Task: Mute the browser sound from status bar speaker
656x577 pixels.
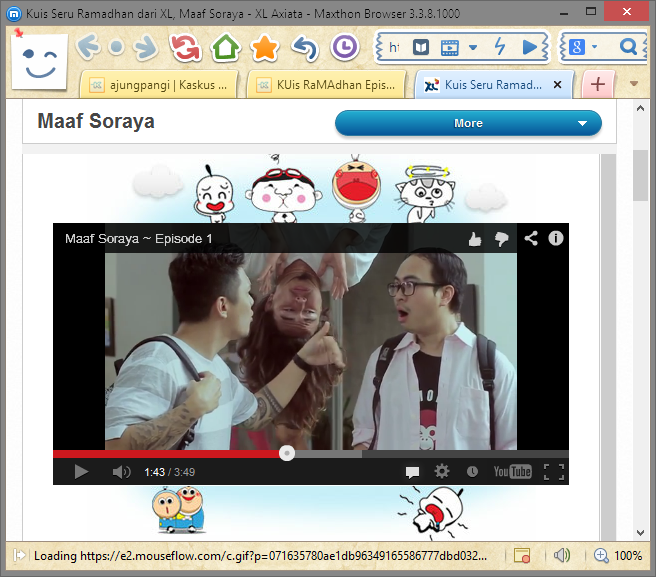Action: [561, 555]
